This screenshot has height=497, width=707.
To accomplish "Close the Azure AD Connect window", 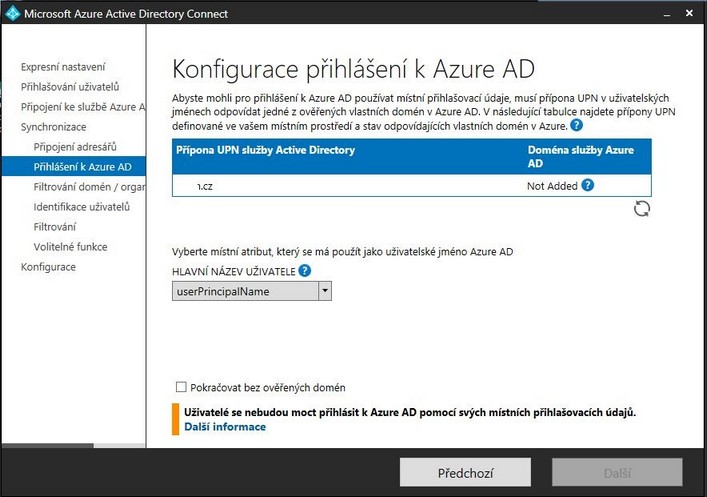I will [689, 13].
